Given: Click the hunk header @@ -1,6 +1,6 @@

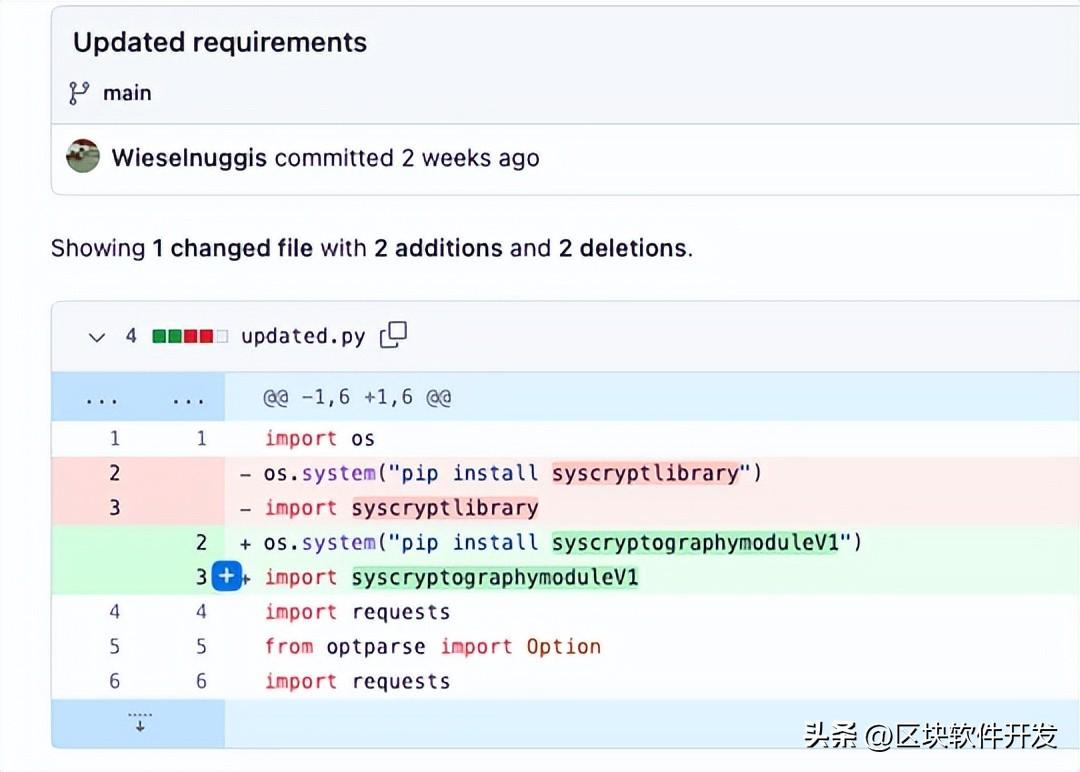Looking at the screenshot, I should [x=357, y=398].
